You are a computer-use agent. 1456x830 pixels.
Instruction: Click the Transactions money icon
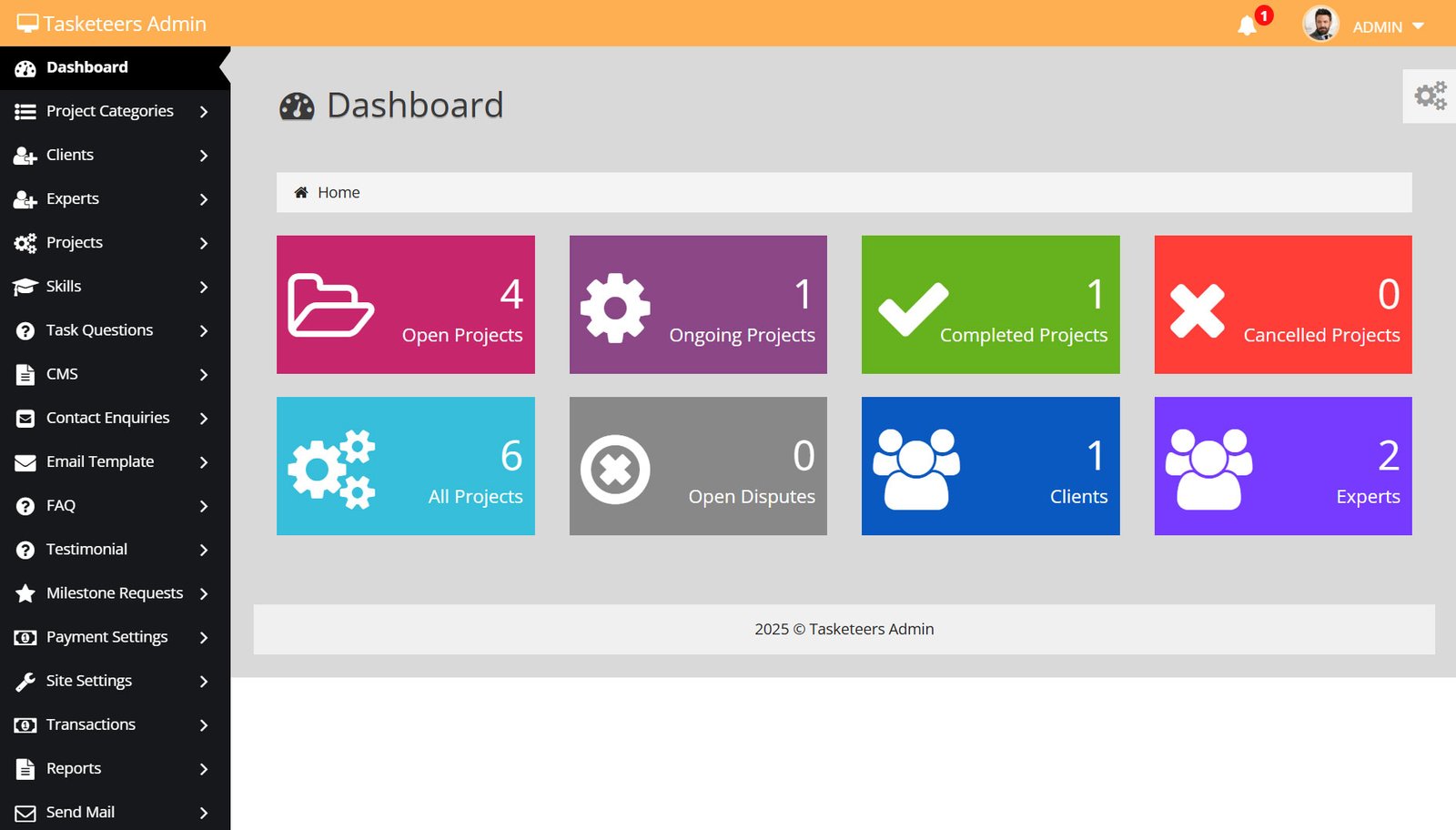25,725
